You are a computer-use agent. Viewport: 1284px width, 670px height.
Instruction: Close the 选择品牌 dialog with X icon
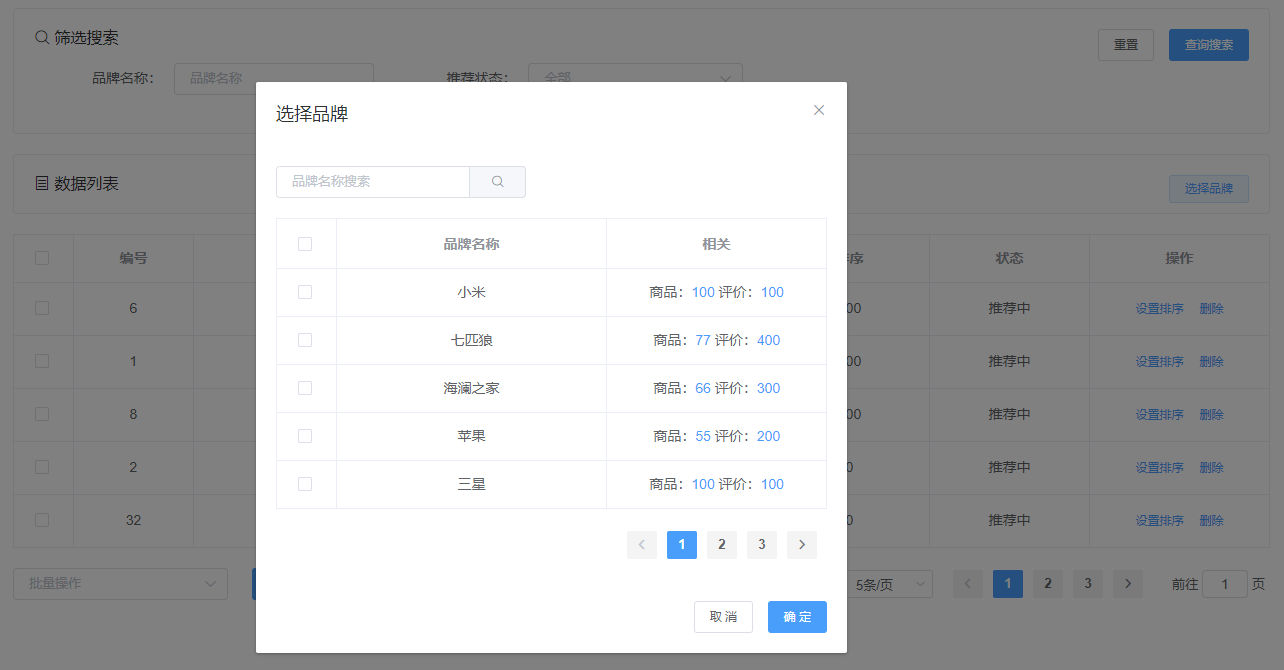[x=819, y=110]
